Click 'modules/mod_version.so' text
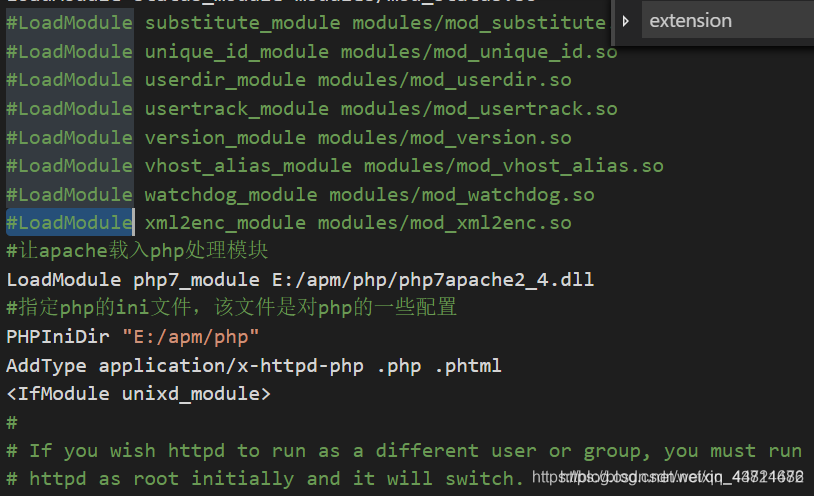Screen dimensions: 814x496 pos(444,138)
